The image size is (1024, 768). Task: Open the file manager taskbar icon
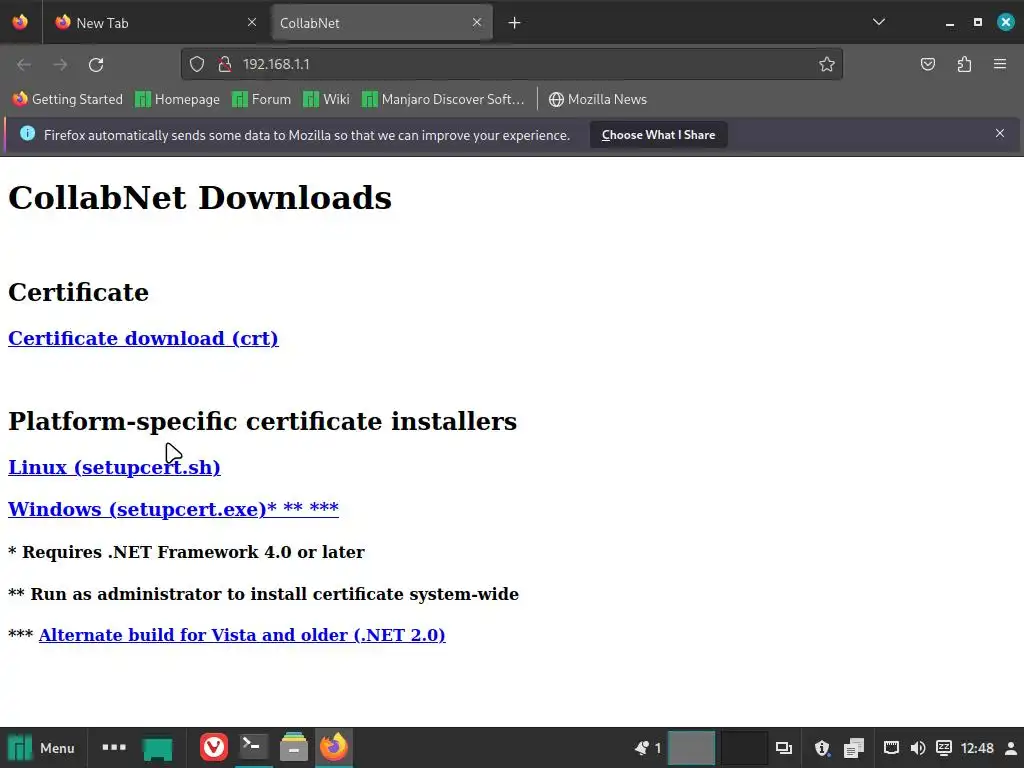(293, 746)
